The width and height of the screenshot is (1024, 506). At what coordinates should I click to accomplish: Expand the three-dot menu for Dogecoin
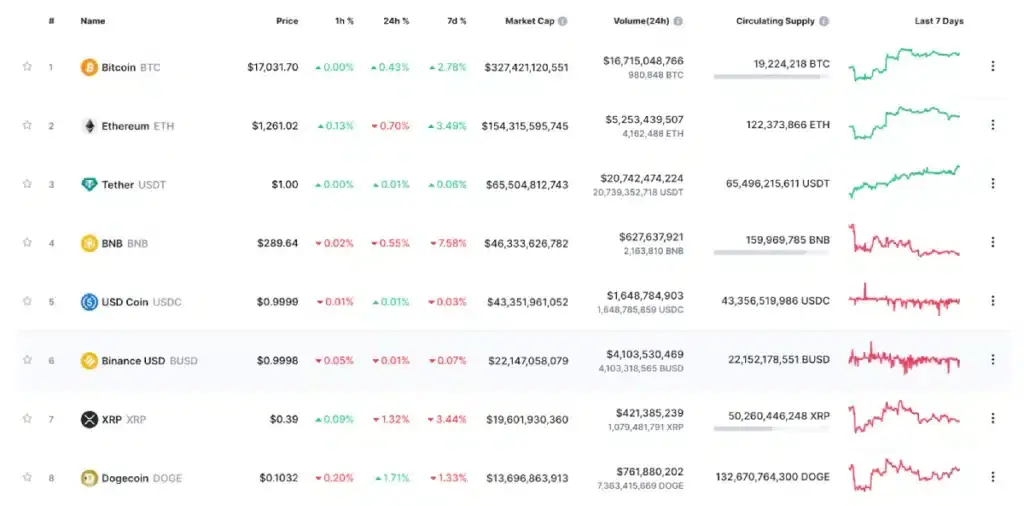click(x=992, y=477)
